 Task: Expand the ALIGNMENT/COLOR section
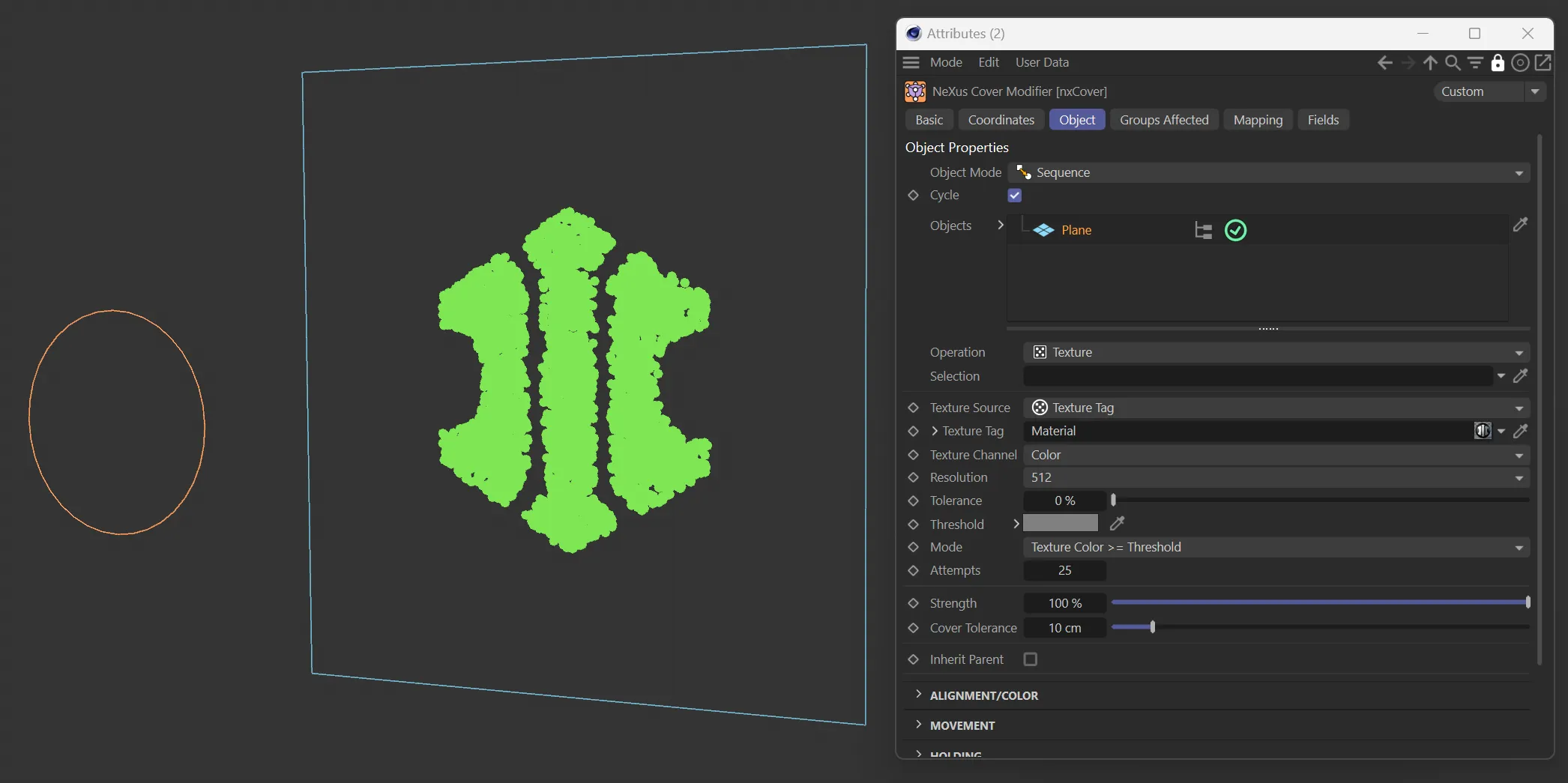click(x=983, y=695)
